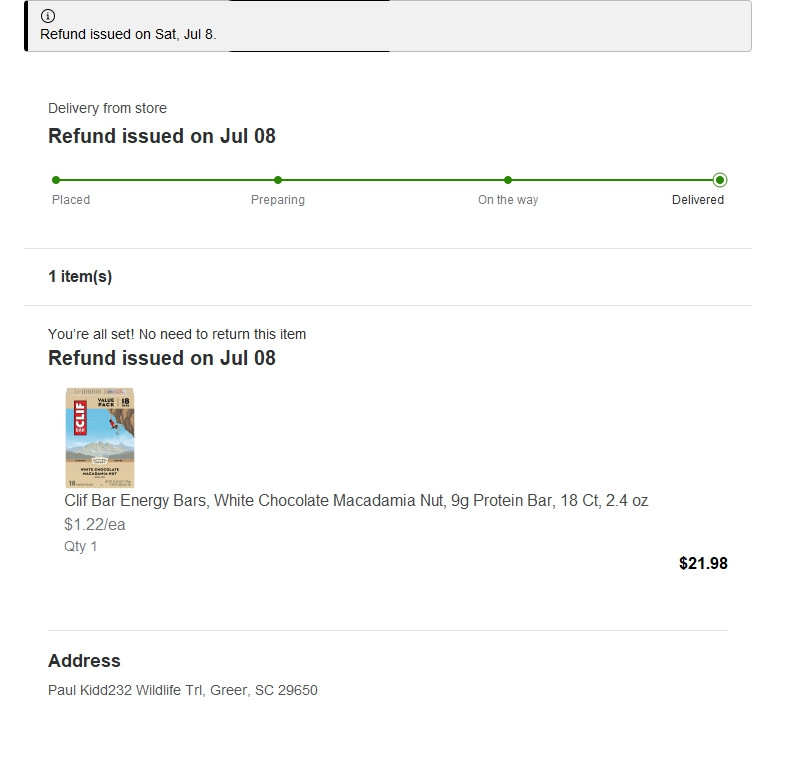The height and width of the screenshot is (766, 800).
Task: Open the Clif Bar Energy Bars product title
Action: point(356,500)
